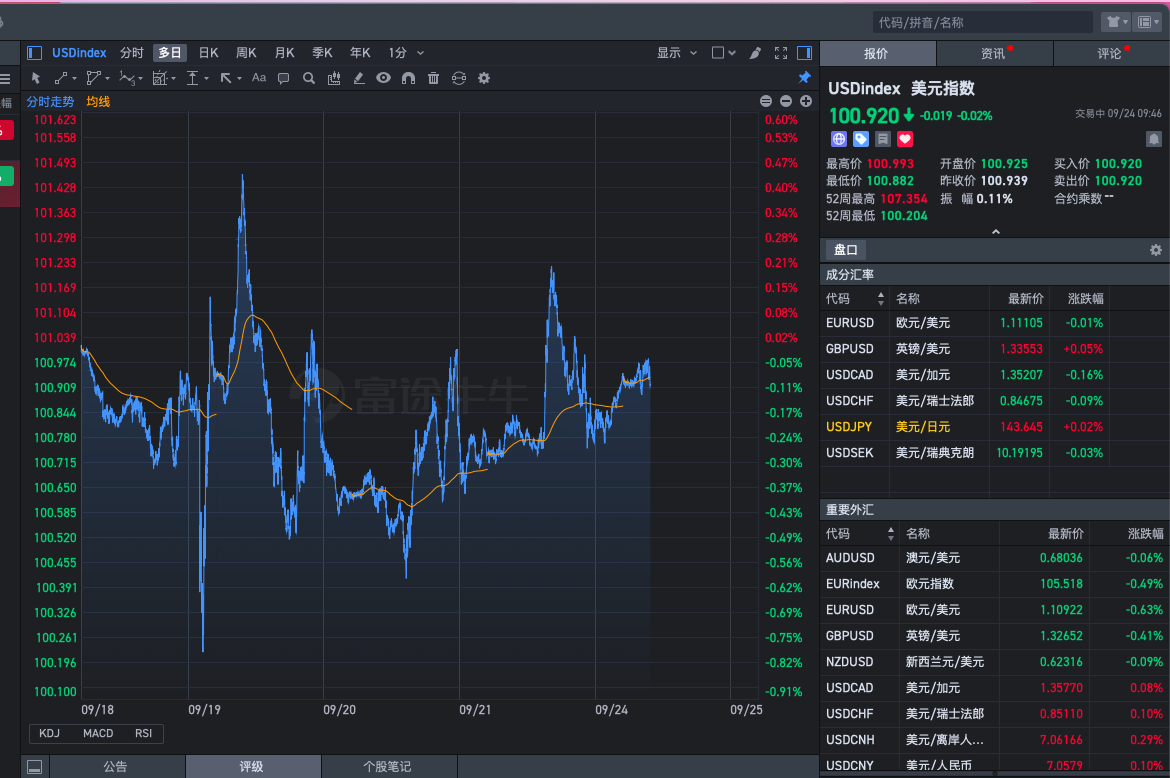
Task: Open 盘口 panel settings gear
Action: click(x=1156, y=250)
